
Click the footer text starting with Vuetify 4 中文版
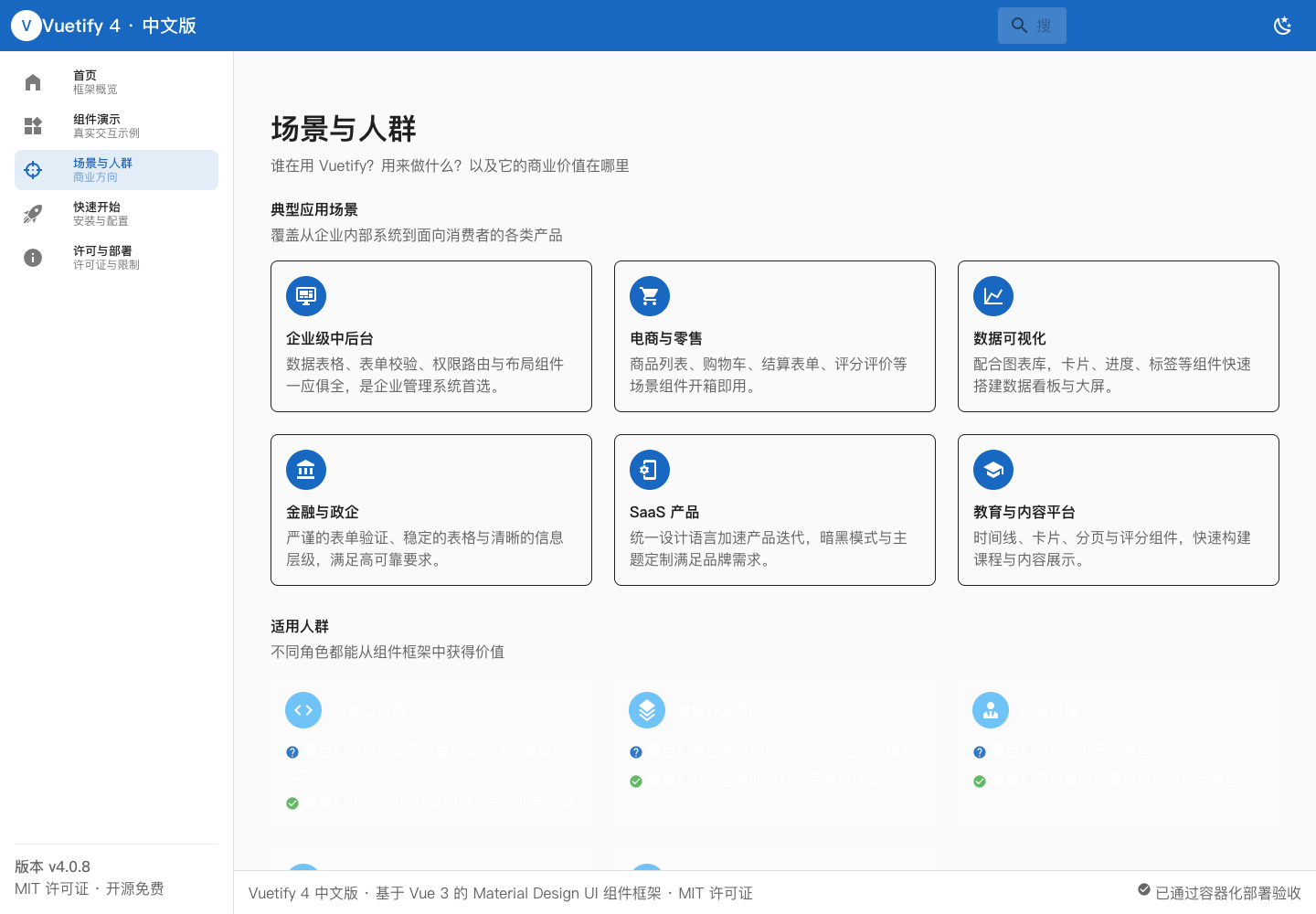pos(501,893)
